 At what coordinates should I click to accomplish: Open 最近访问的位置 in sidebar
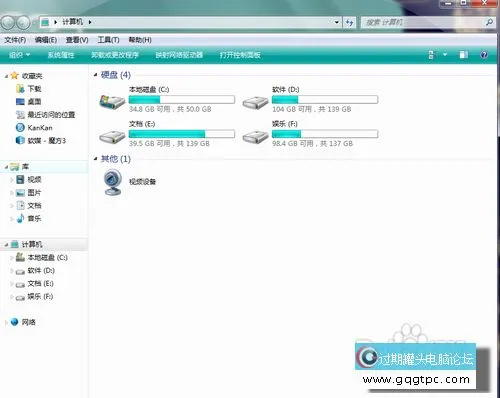pos(46,115)
